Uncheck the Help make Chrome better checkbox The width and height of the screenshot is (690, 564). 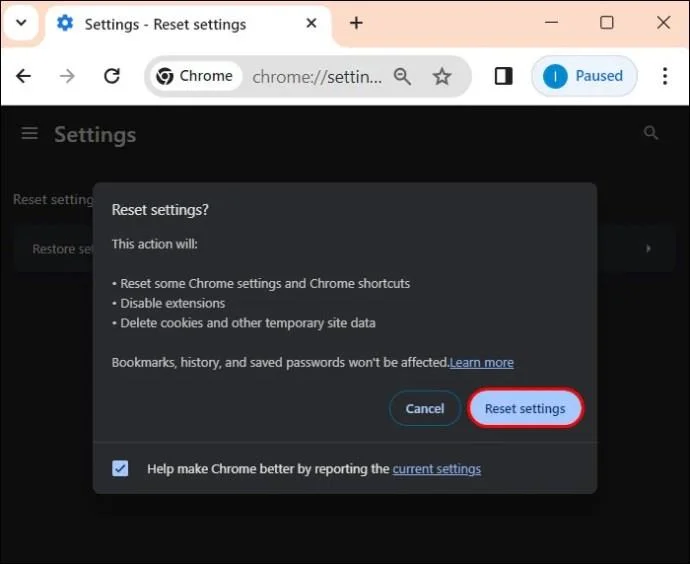point(120,468)
